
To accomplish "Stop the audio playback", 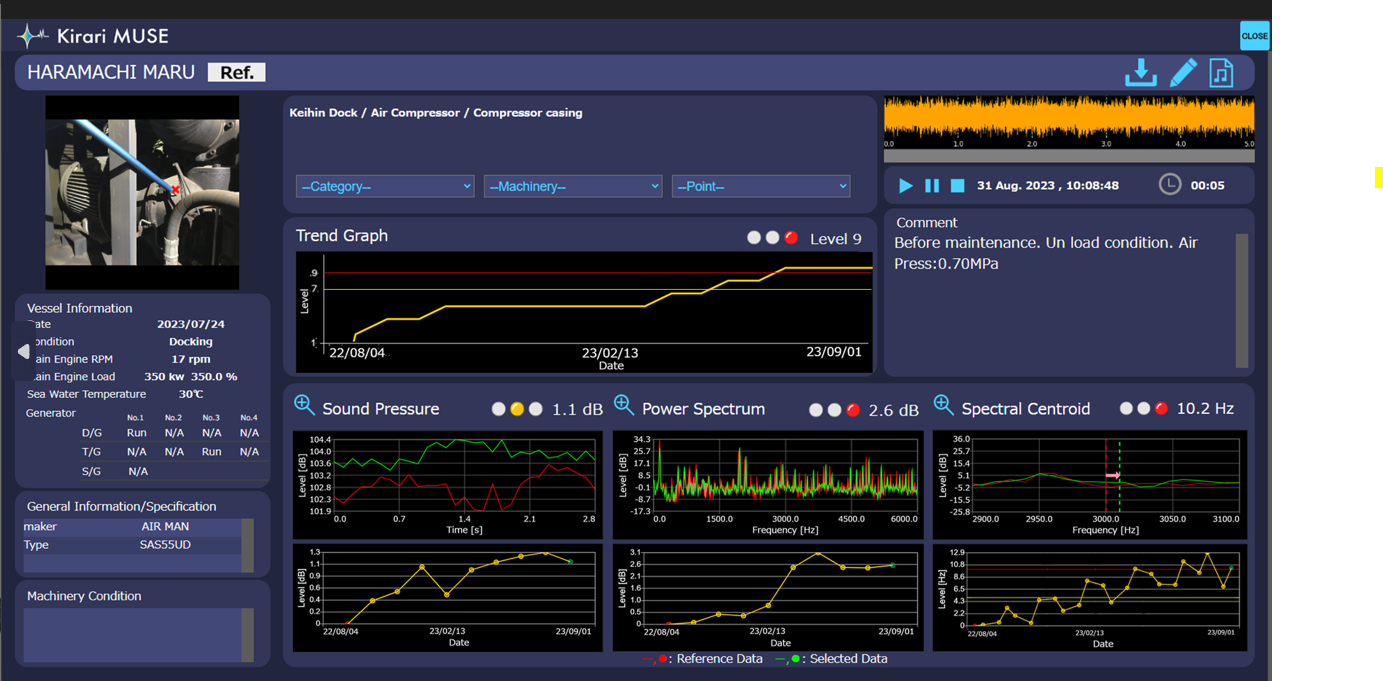I will pos(957,186).
